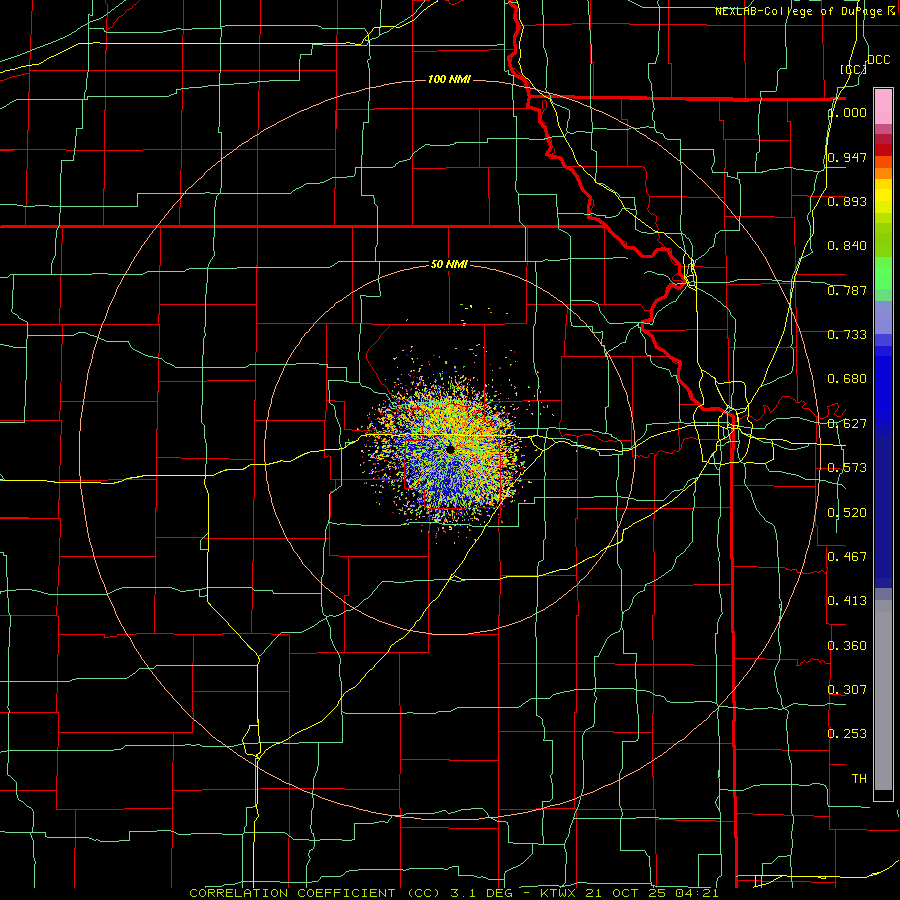Pick the pink segment atop color bar

(883, 106)
